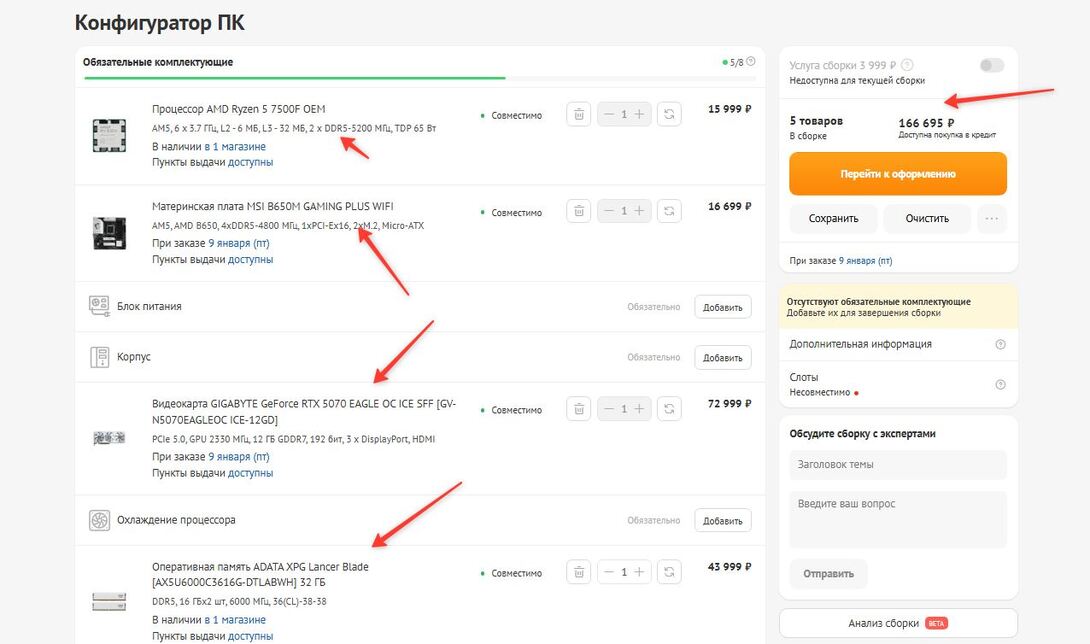Save the build with Сохранить
Image resolution: width=1090 pixels, height=644 pixels.
pyautogui.click(x=833, y=218)
